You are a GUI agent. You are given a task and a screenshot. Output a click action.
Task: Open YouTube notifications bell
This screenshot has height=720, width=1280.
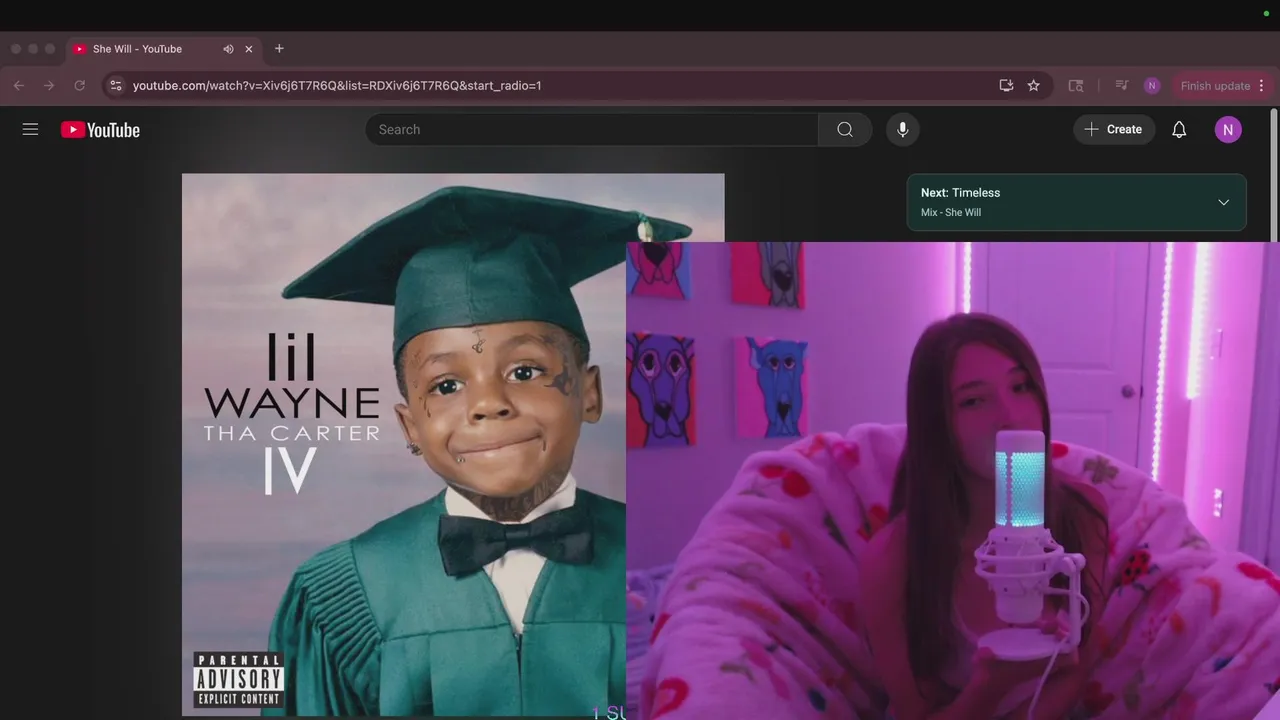[x=1179, y=129]
